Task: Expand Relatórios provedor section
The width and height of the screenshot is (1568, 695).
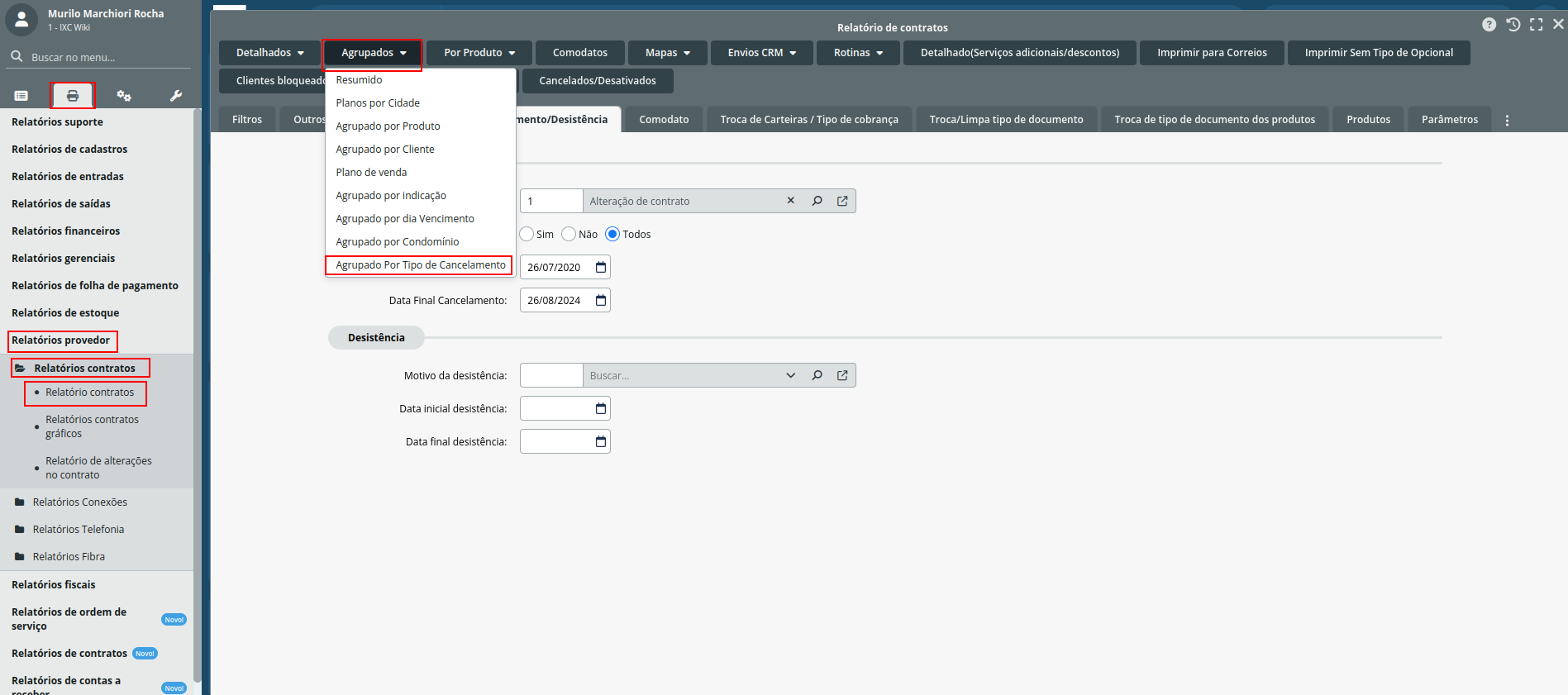Action: (x=63, y=340)
